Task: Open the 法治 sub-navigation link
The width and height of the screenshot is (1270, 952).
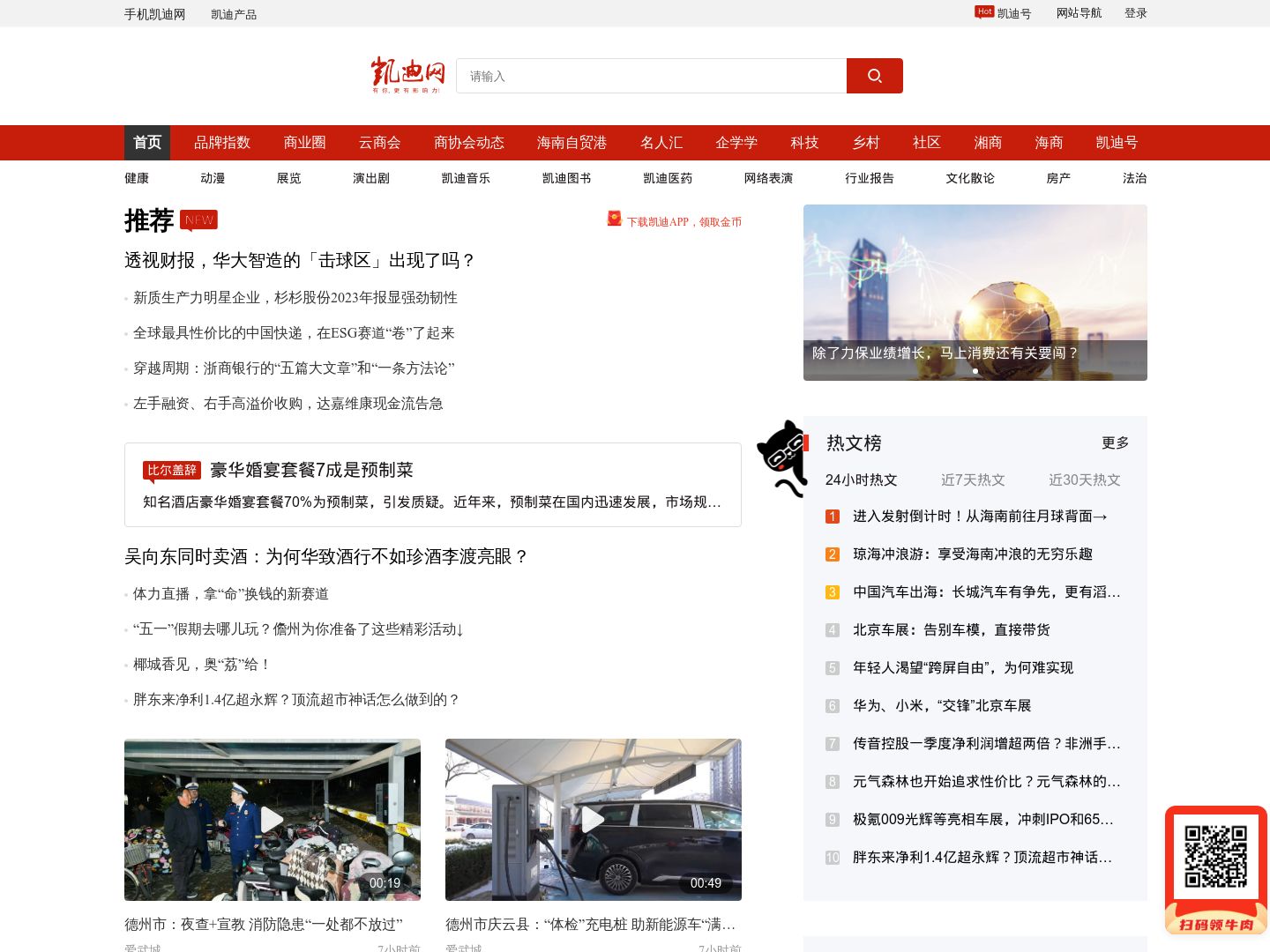Action: (1135, 178)
